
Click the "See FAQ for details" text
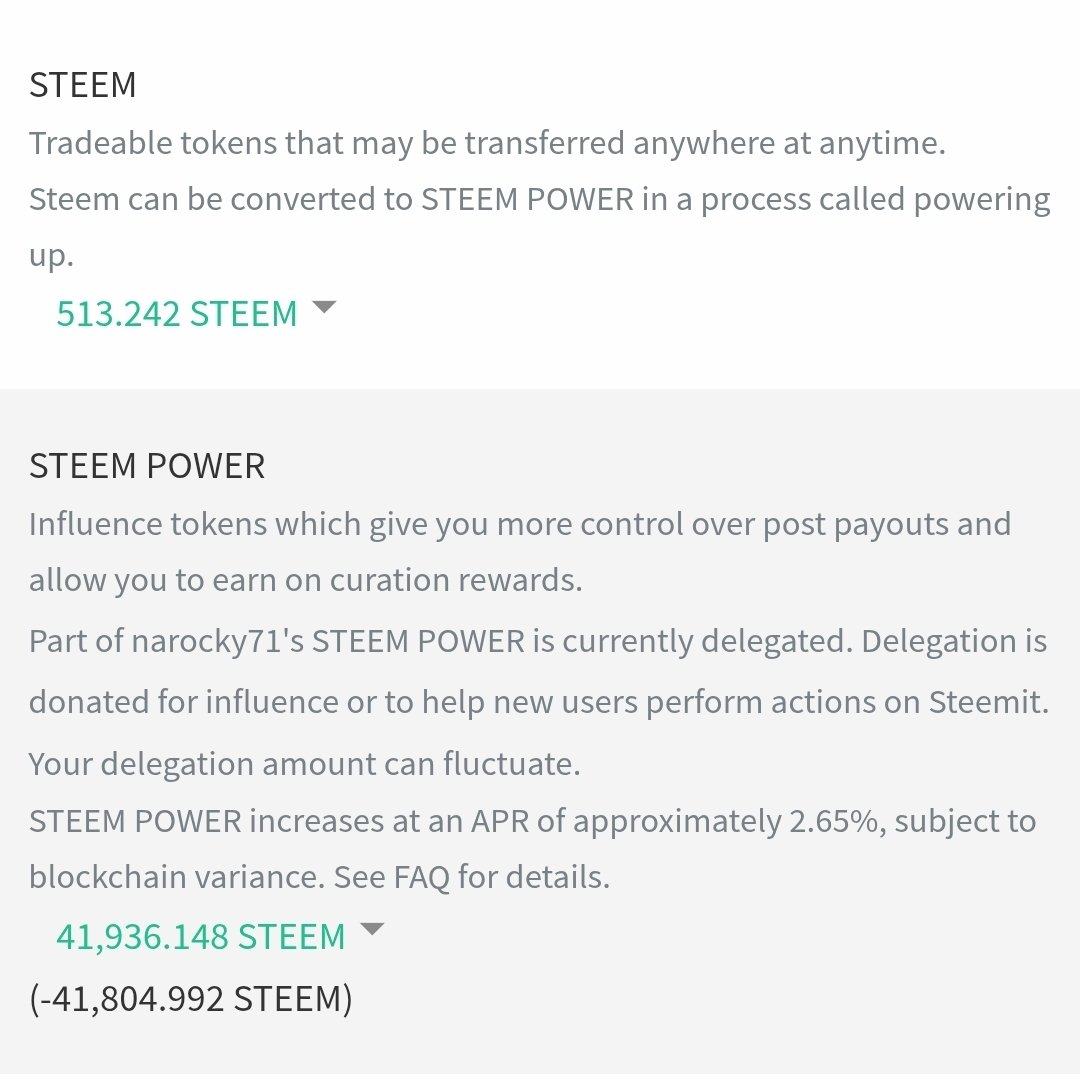[x=471, y=877]
